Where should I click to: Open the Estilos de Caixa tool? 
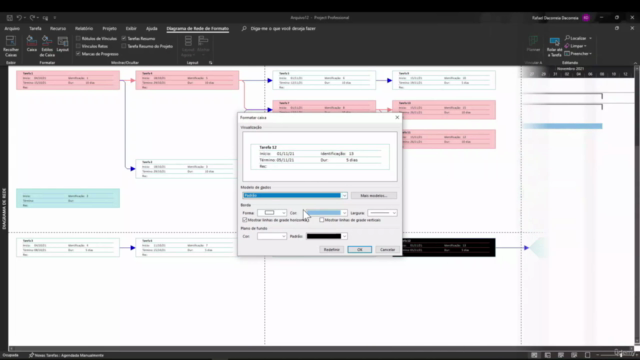click(x=47, y=46)
